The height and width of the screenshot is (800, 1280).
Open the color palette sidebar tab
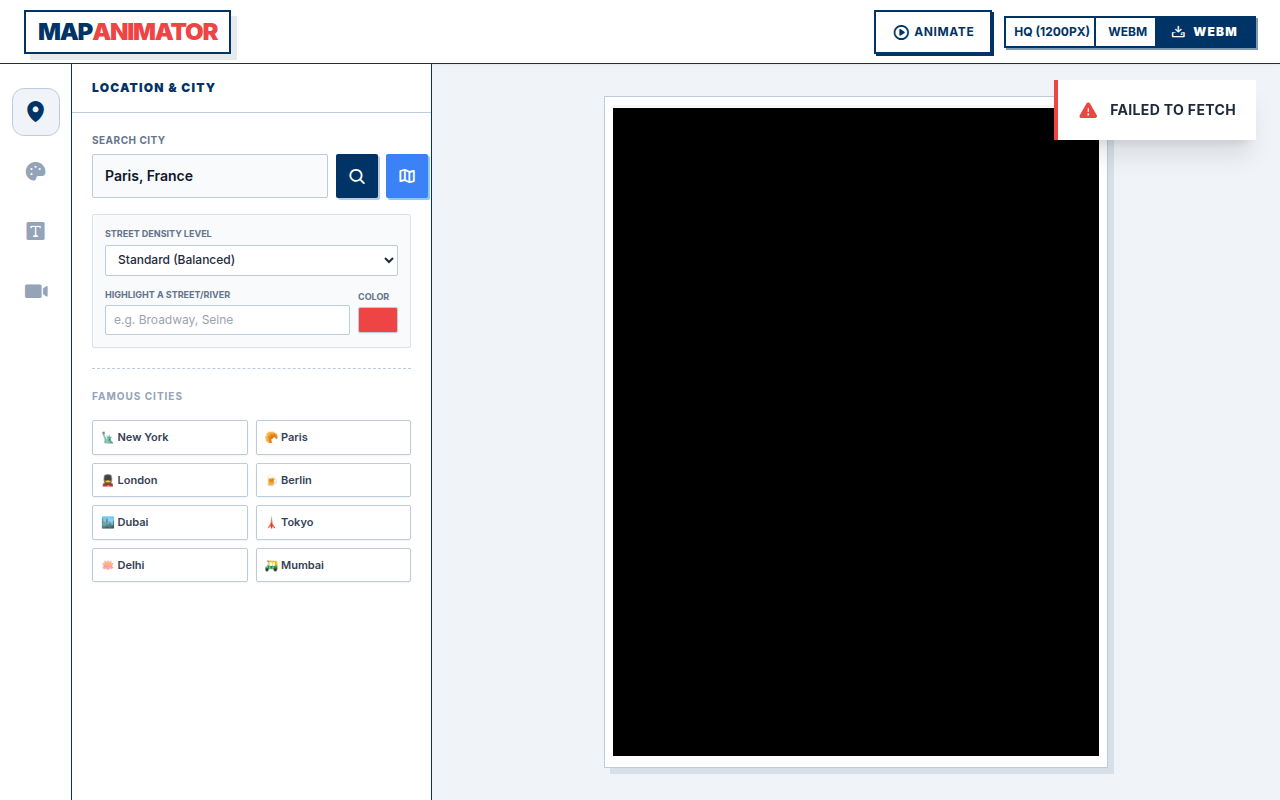pos(36,171)
